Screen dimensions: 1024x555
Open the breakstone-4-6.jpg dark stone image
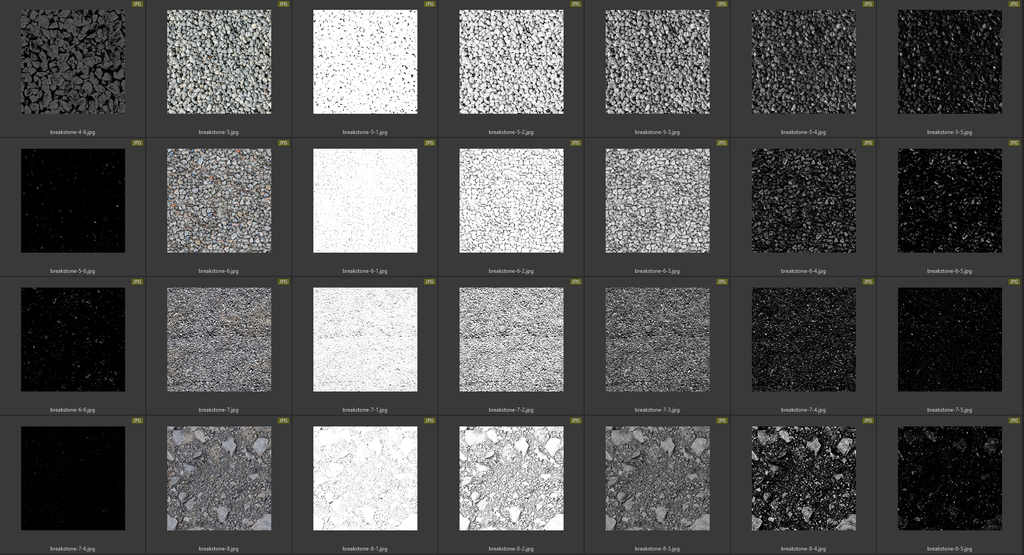click(x=73, y=62)
